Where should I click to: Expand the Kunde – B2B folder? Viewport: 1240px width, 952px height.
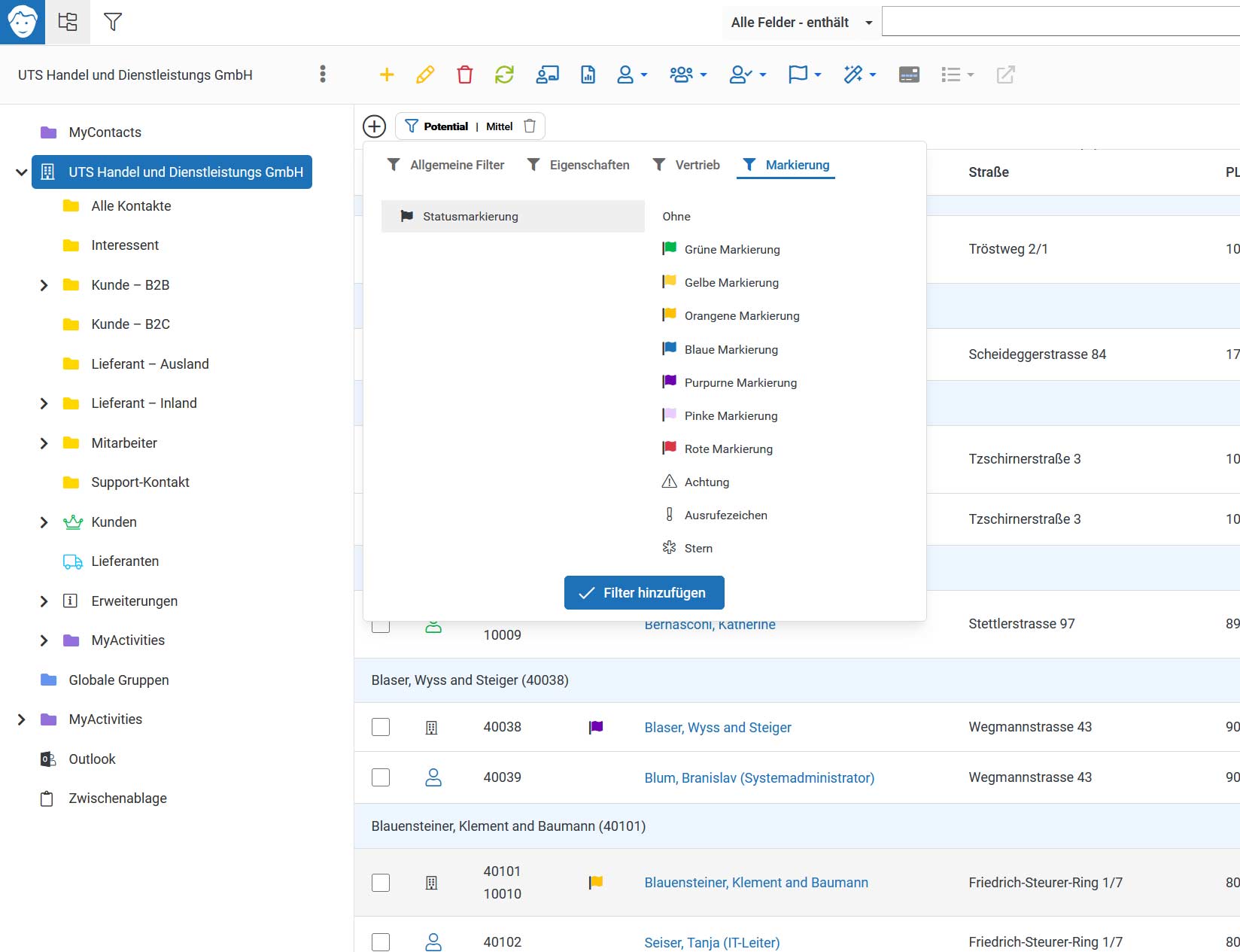(44, 285)
